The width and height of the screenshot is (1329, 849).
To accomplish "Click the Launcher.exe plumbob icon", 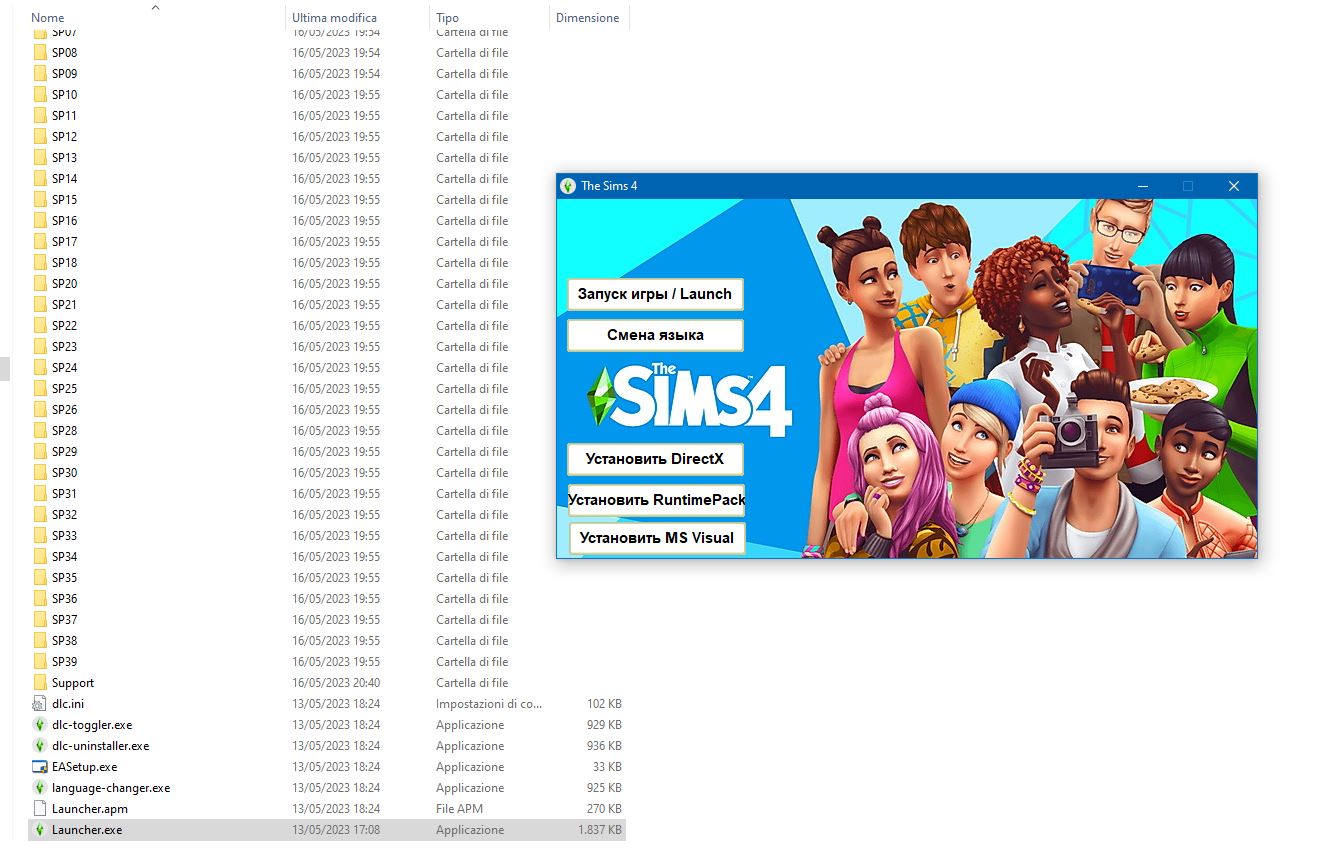I will (x=40, y=830).
